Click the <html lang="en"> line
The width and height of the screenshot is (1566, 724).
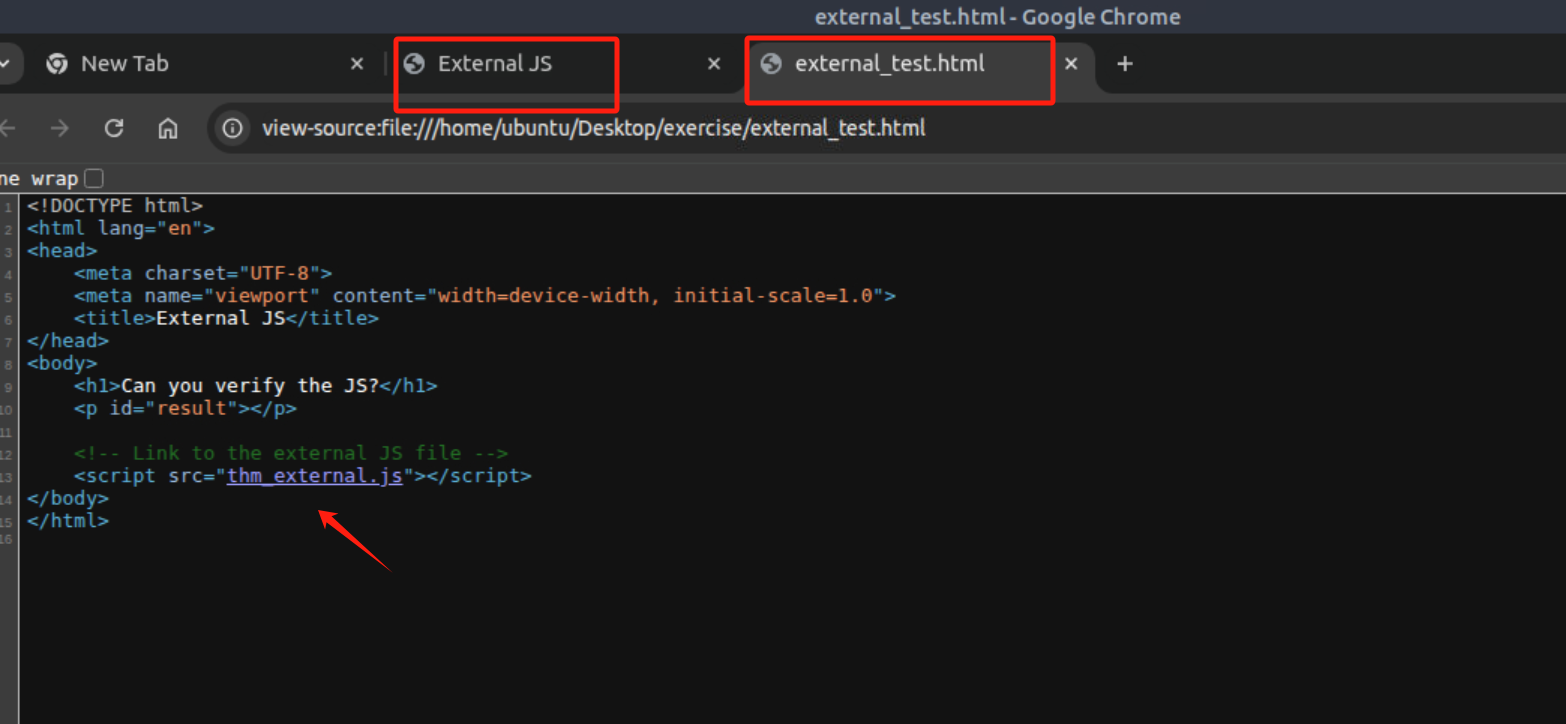[121, 228]
